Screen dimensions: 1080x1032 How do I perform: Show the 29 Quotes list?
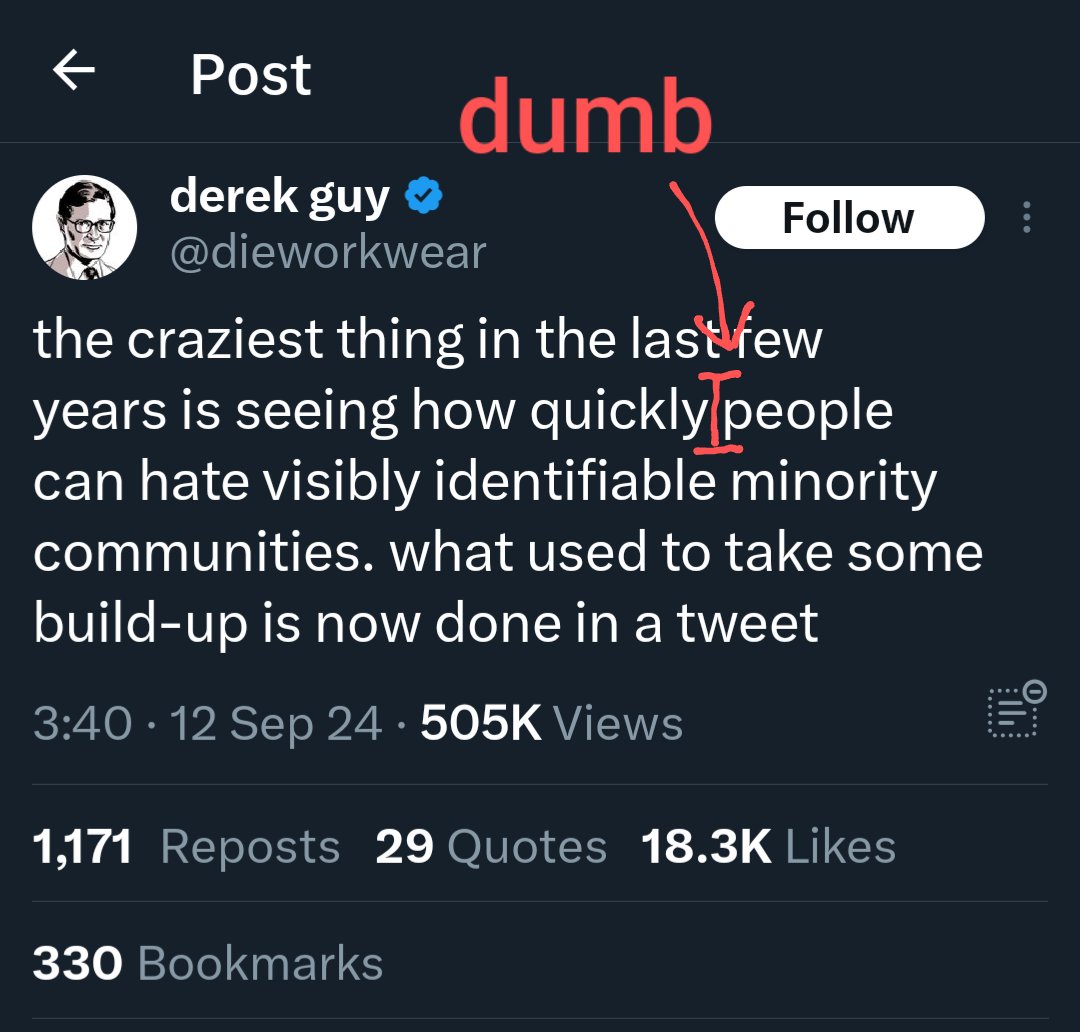pos(491,847)
